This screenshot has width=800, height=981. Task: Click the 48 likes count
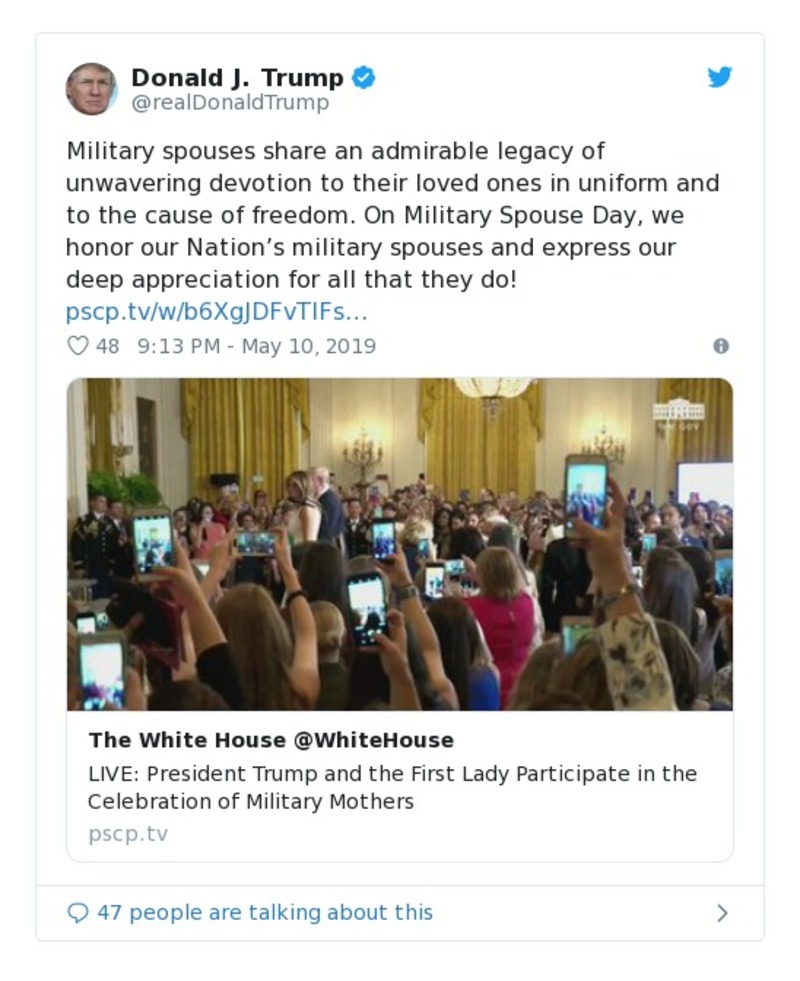pos(108,346)
